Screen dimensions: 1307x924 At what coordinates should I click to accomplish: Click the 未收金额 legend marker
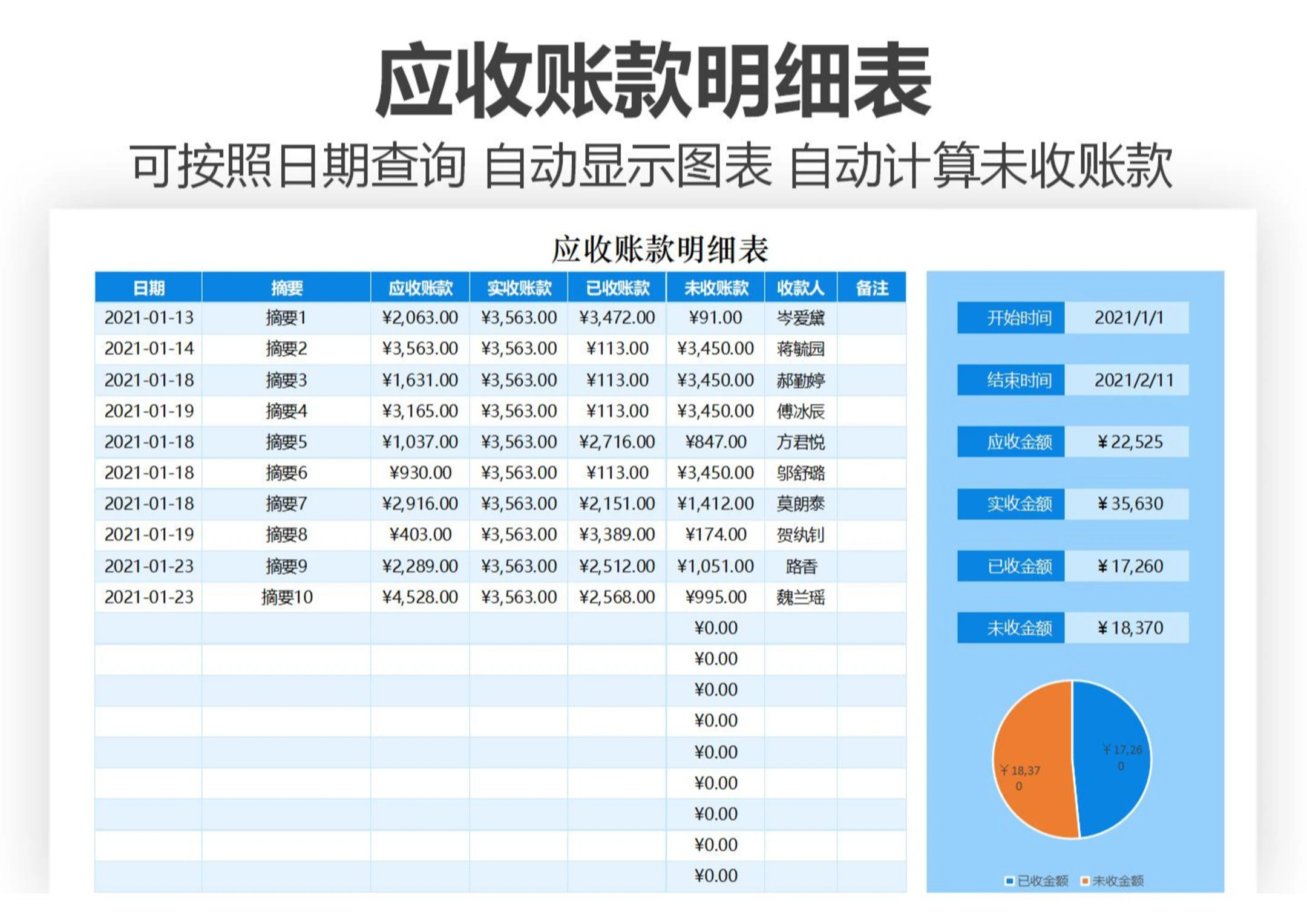[1085, 881]
